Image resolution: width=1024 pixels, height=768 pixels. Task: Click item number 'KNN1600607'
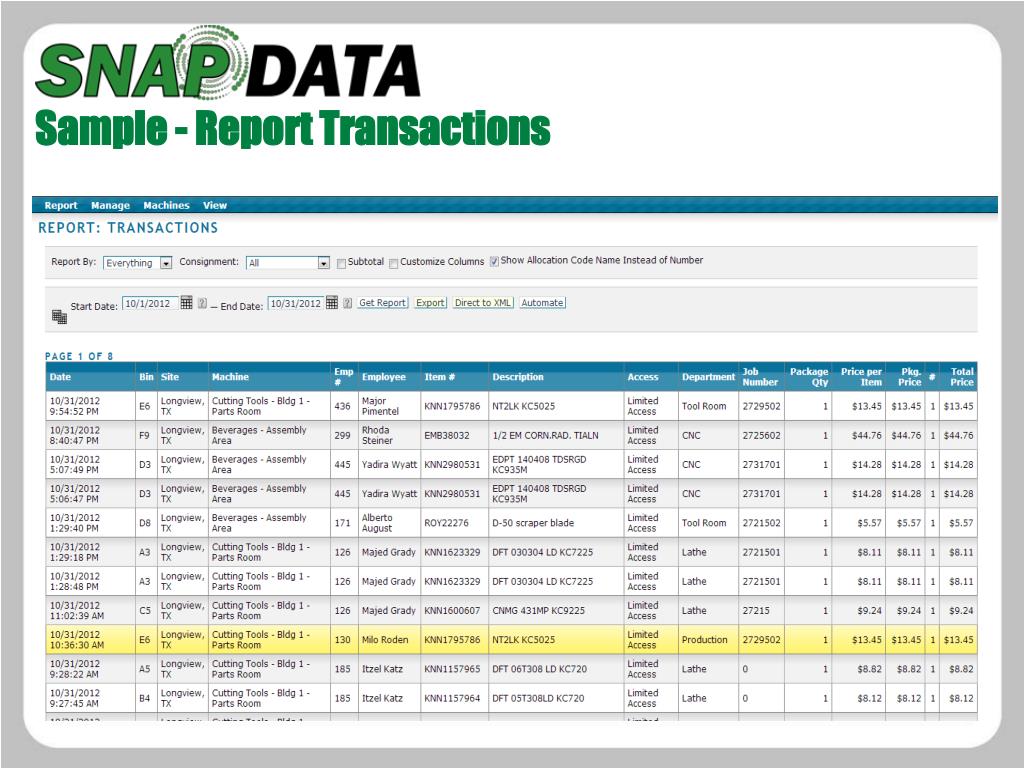(452, 611)
